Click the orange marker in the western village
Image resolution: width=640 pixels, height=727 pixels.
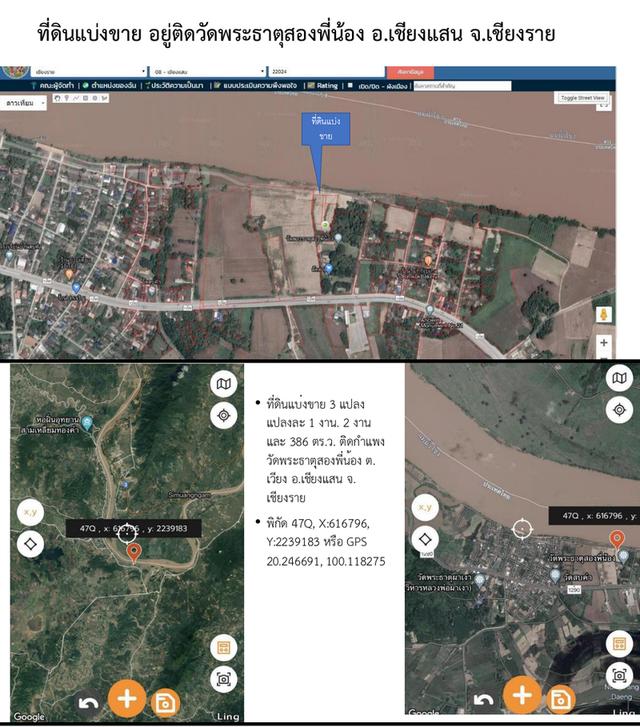[x=69, y=274]
